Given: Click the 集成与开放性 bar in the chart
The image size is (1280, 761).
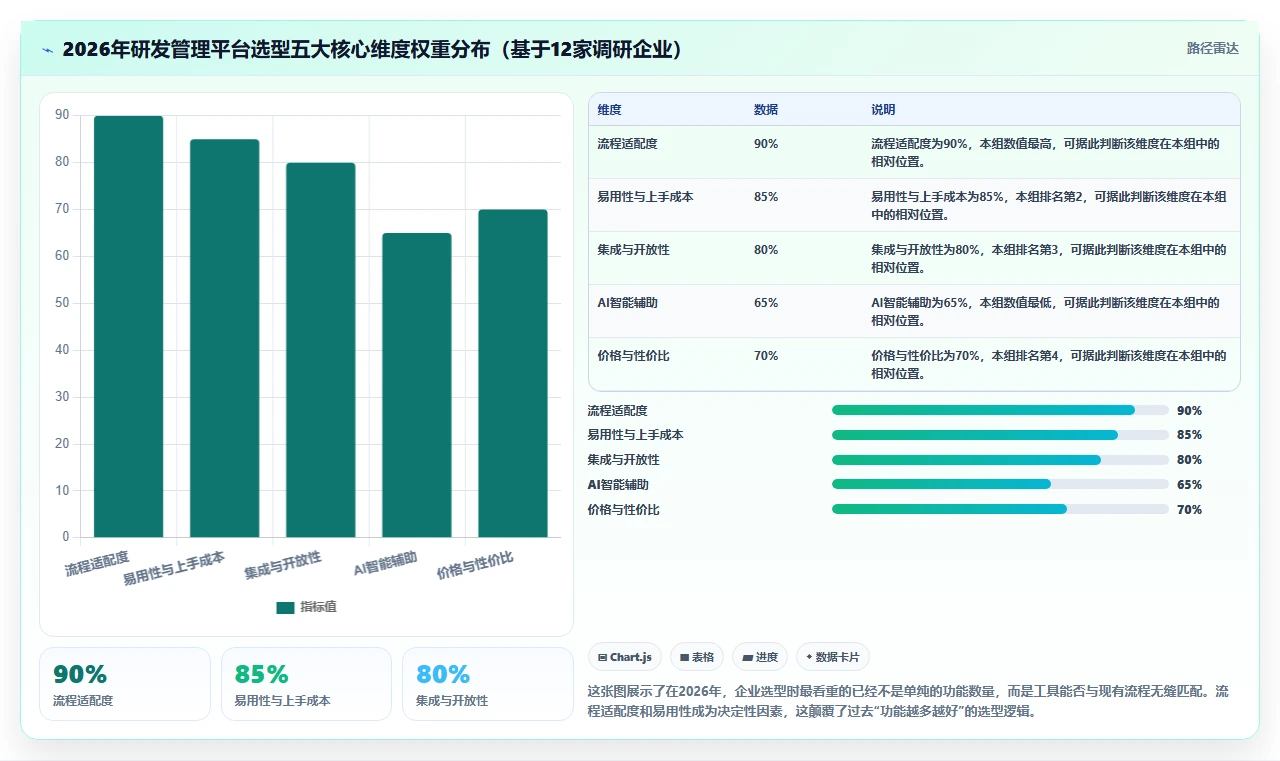Looking at the screenshot, I should (320, 350).
